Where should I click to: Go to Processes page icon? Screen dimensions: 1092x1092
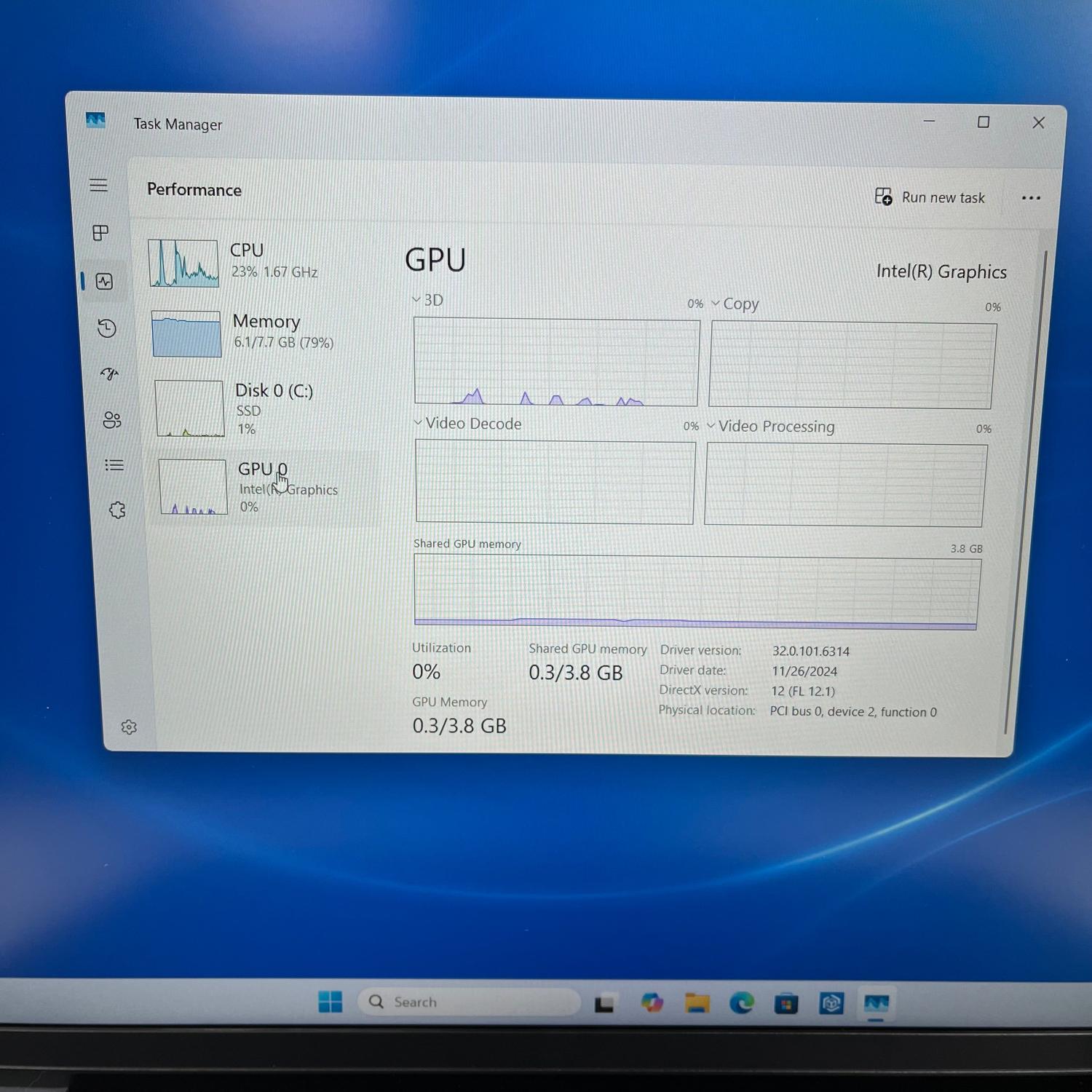coord(101,233)
